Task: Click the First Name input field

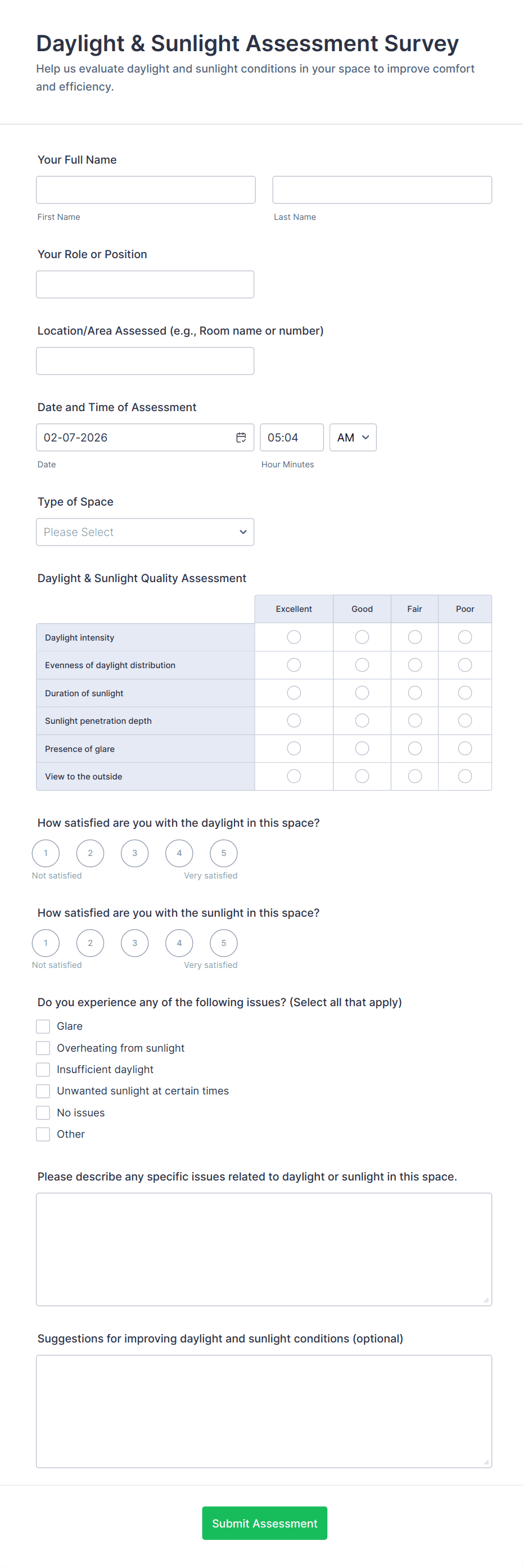Action: click(146, 190)
